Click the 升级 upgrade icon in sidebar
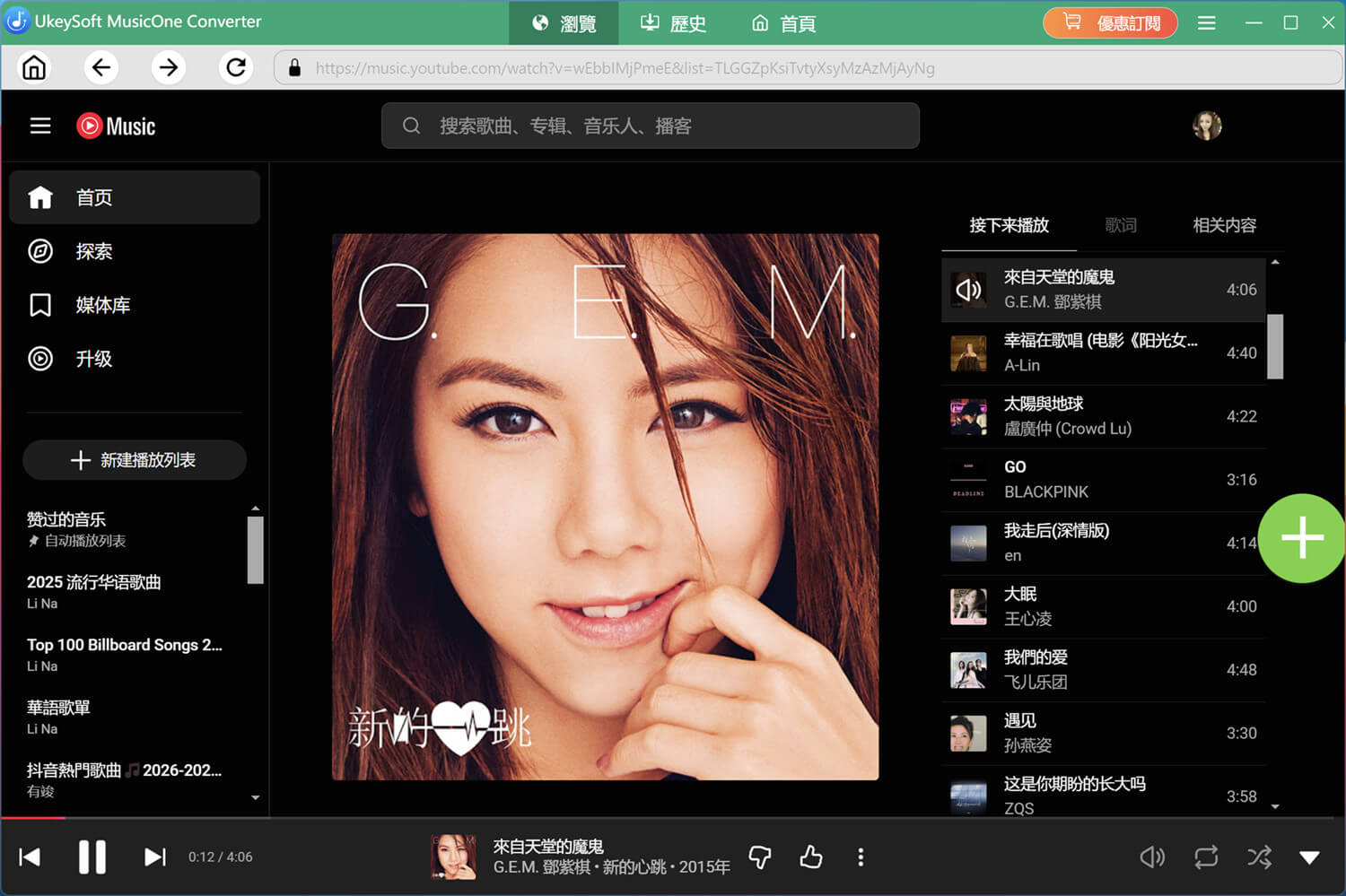Image resolution: width=1346 pixels, height=896 pixels. click(x=40, y=359)
